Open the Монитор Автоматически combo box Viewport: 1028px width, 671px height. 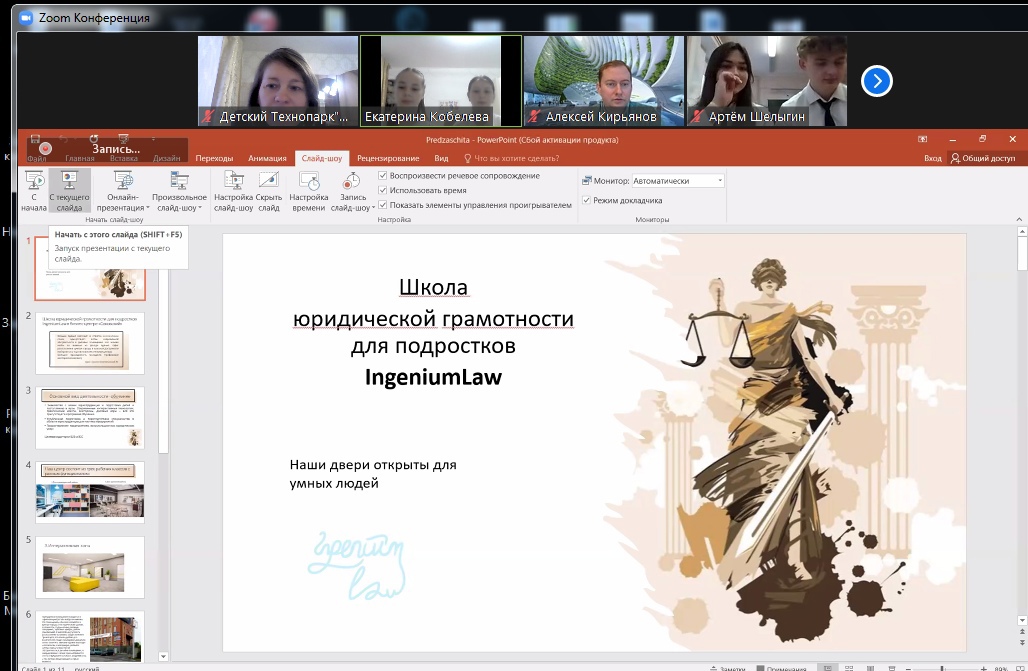click(x=676, y=181)
